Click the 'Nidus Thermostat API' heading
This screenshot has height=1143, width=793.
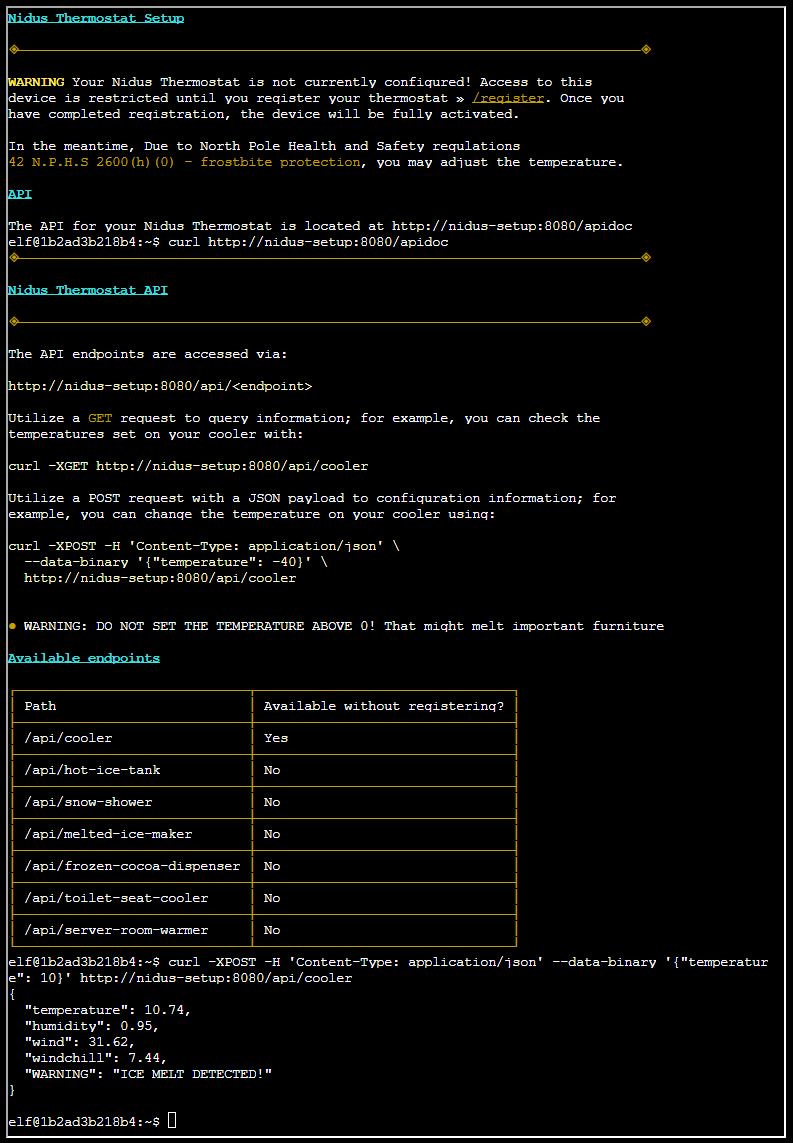87,290
